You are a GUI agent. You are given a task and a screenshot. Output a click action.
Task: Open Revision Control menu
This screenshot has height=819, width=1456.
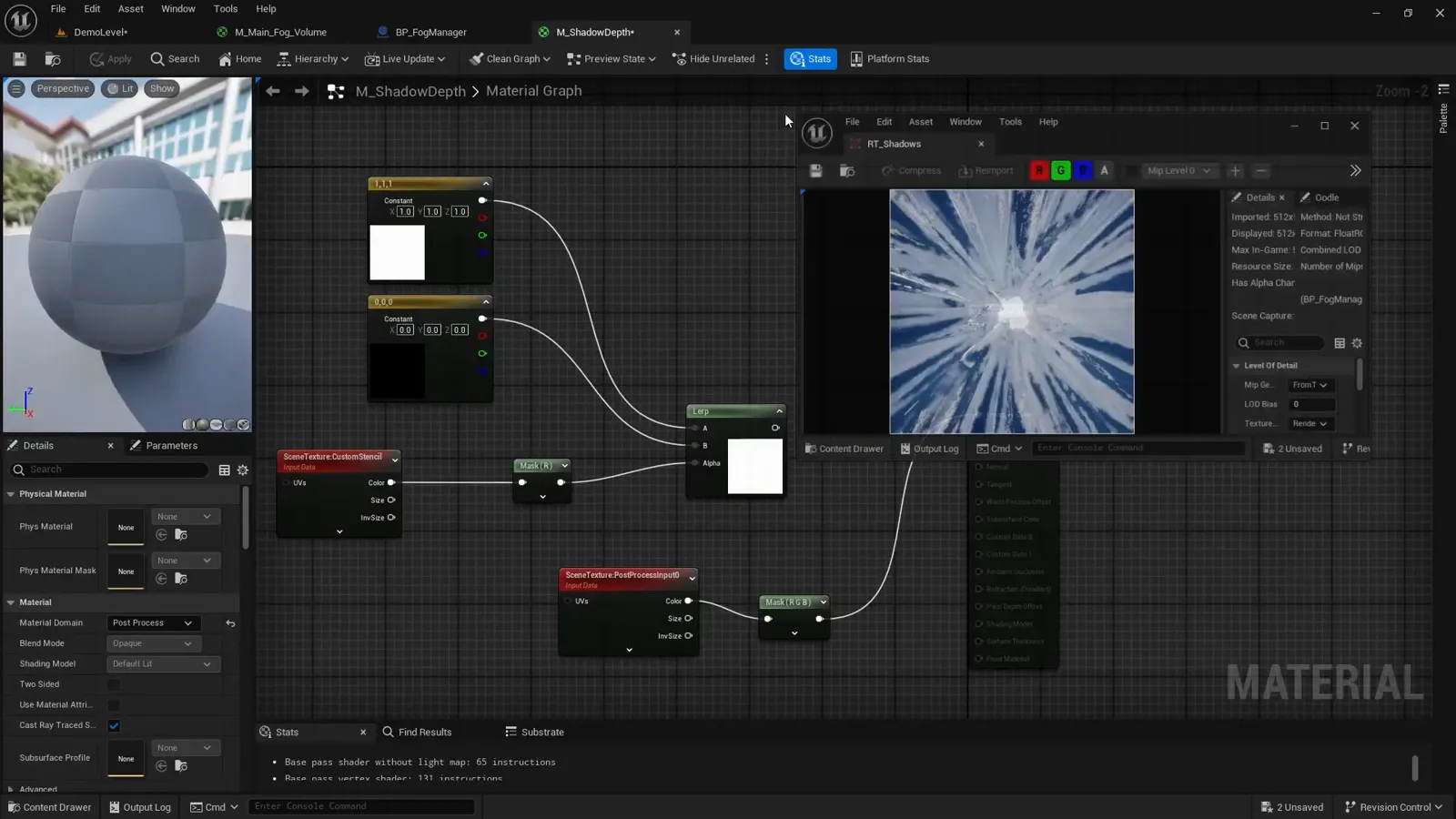coord(1393,807)
